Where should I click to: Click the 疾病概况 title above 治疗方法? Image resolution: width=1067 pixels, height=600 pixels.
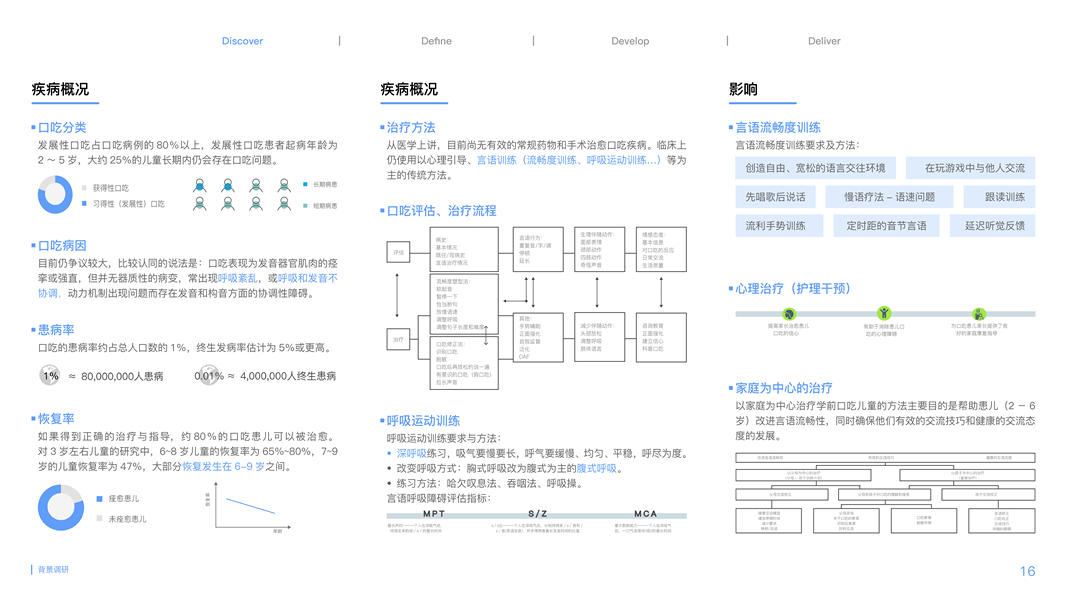(x=409, y=89)
